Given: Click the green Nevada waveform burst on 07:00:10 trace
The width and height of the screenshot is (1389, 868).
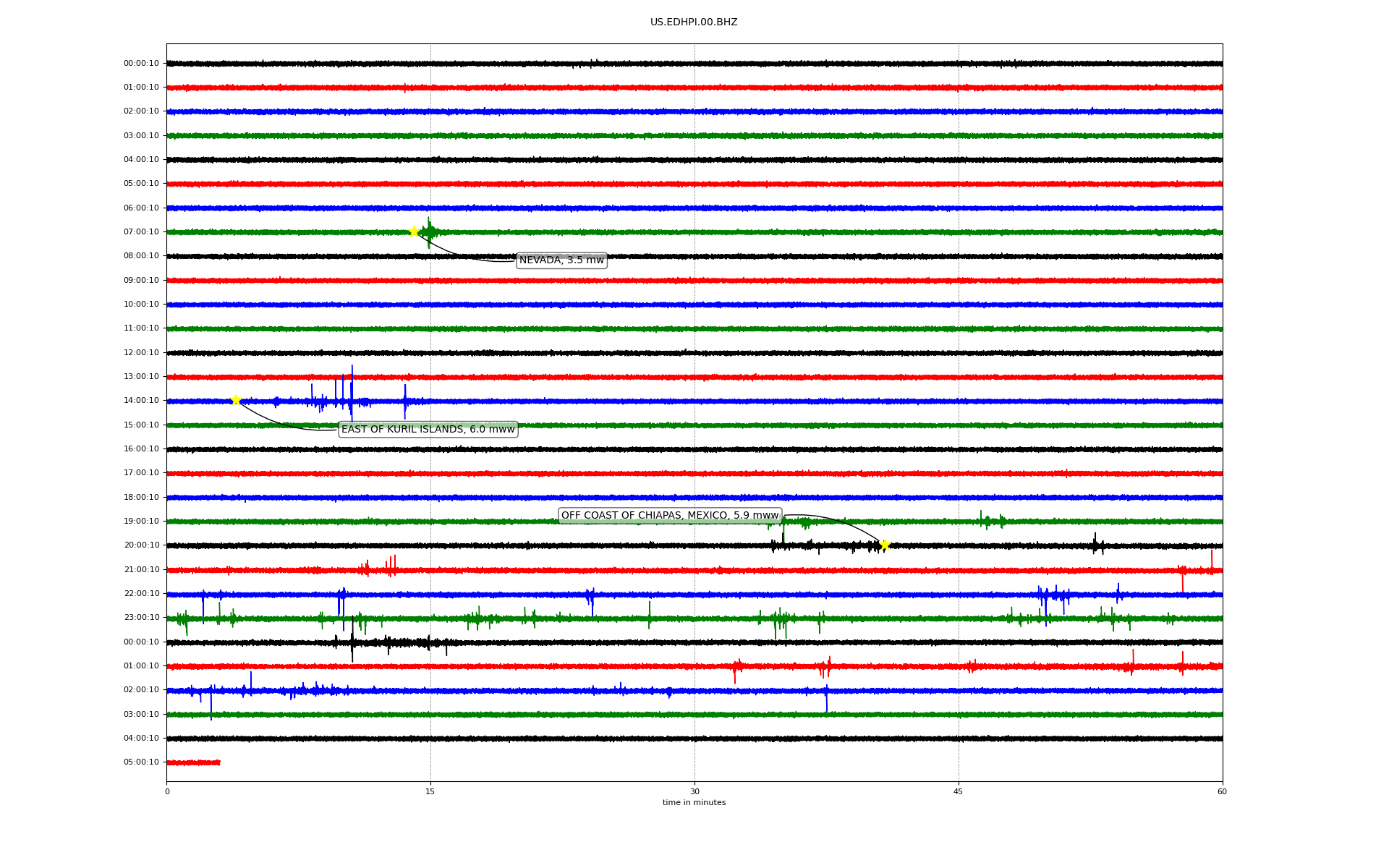Looking at the screenshot, I should 429,232.
